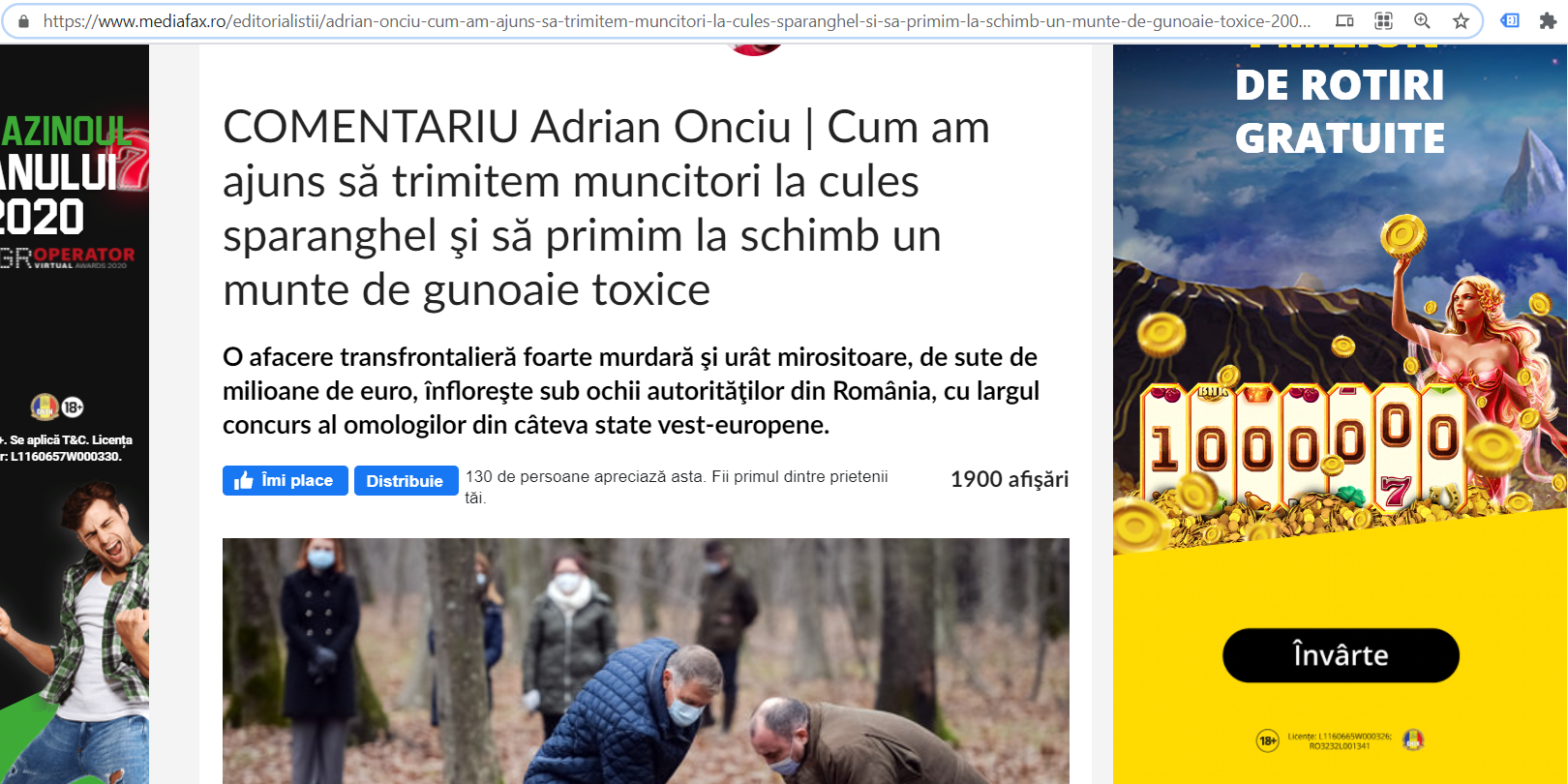The width and height of the screenshot is (1568, 784).
Task: Like the article with Îmi place
Action: [285, 481]
